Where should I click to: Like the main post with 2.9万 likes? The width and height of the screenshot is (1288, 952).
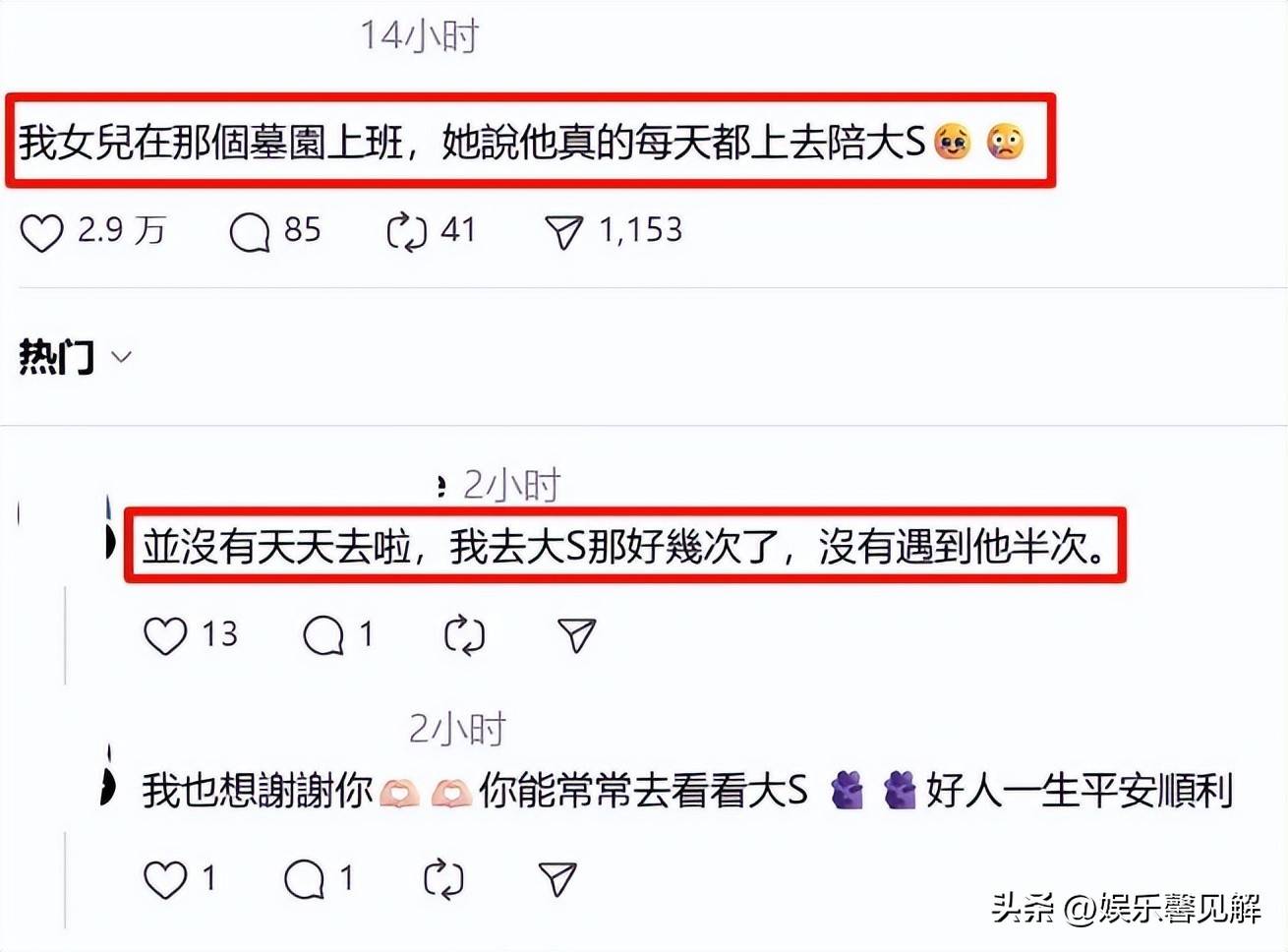(x=42, y=233)
